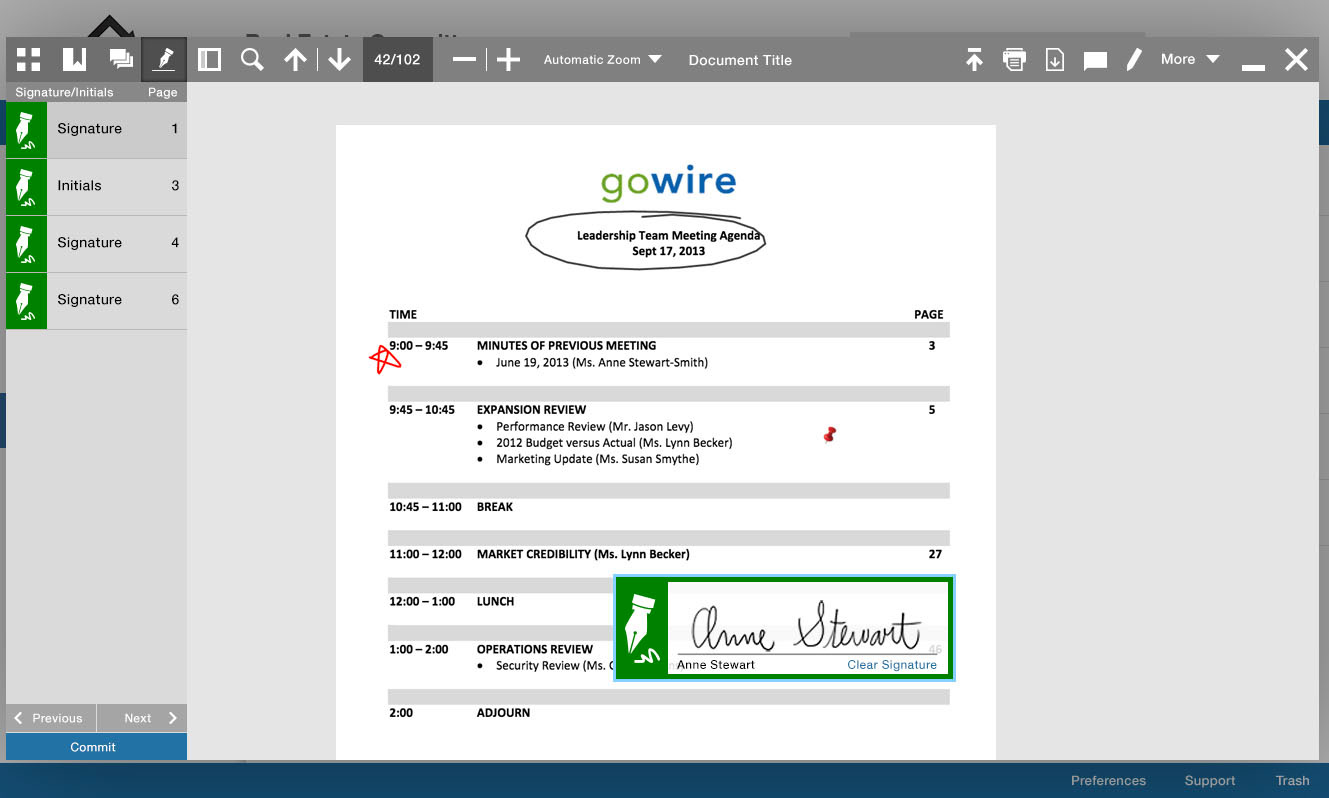Select Signature row for page 6

coord(96,300)
